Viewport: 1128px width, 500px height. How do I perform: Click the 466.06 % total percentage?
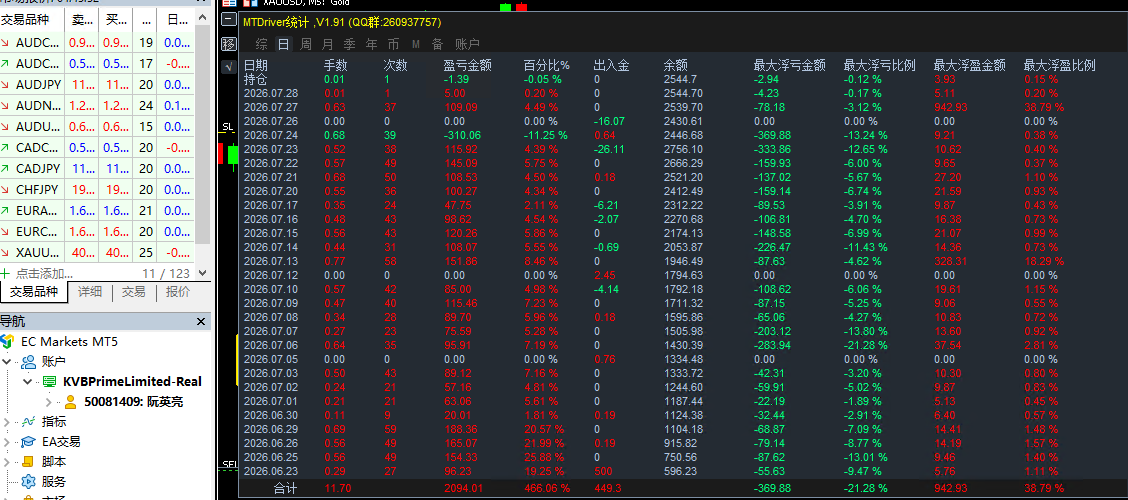click(547, 489)
